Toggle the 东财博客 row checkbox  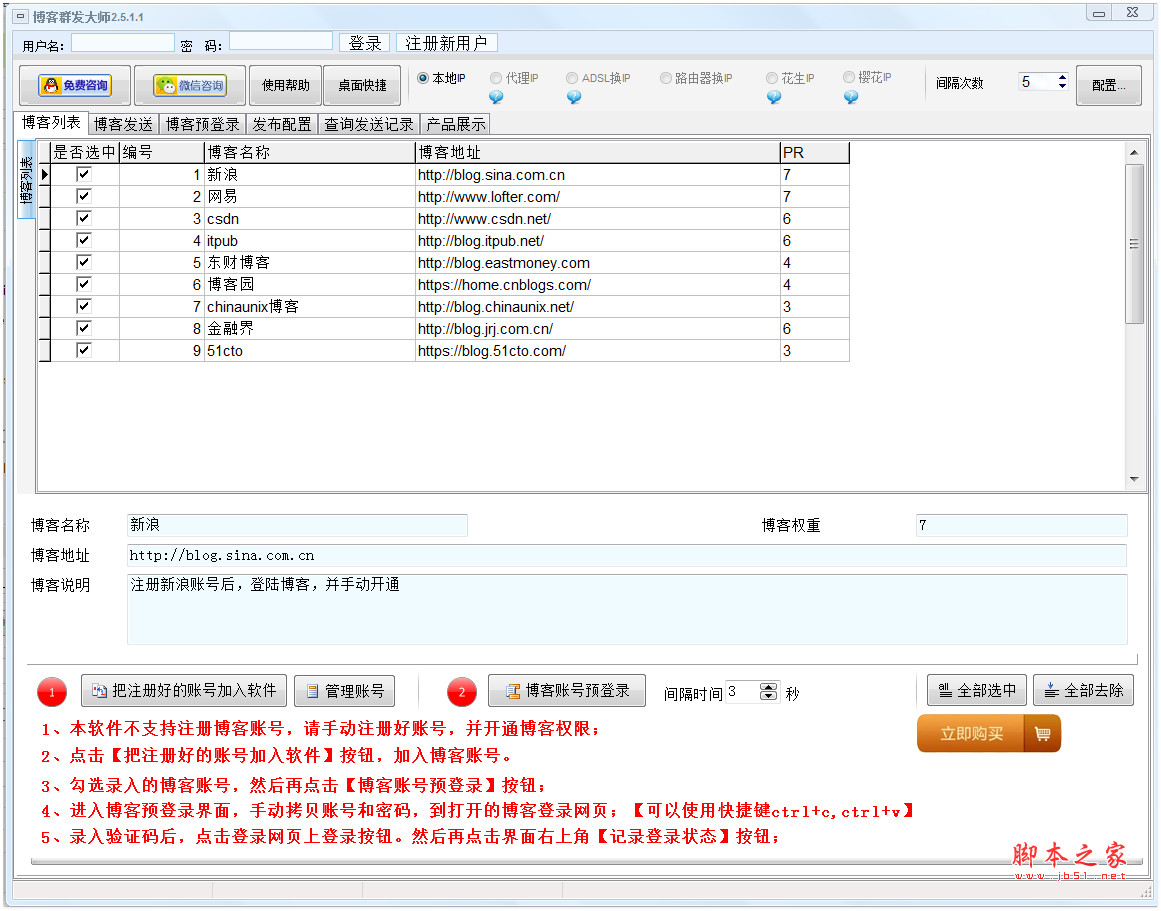click(x=84, y=262)
